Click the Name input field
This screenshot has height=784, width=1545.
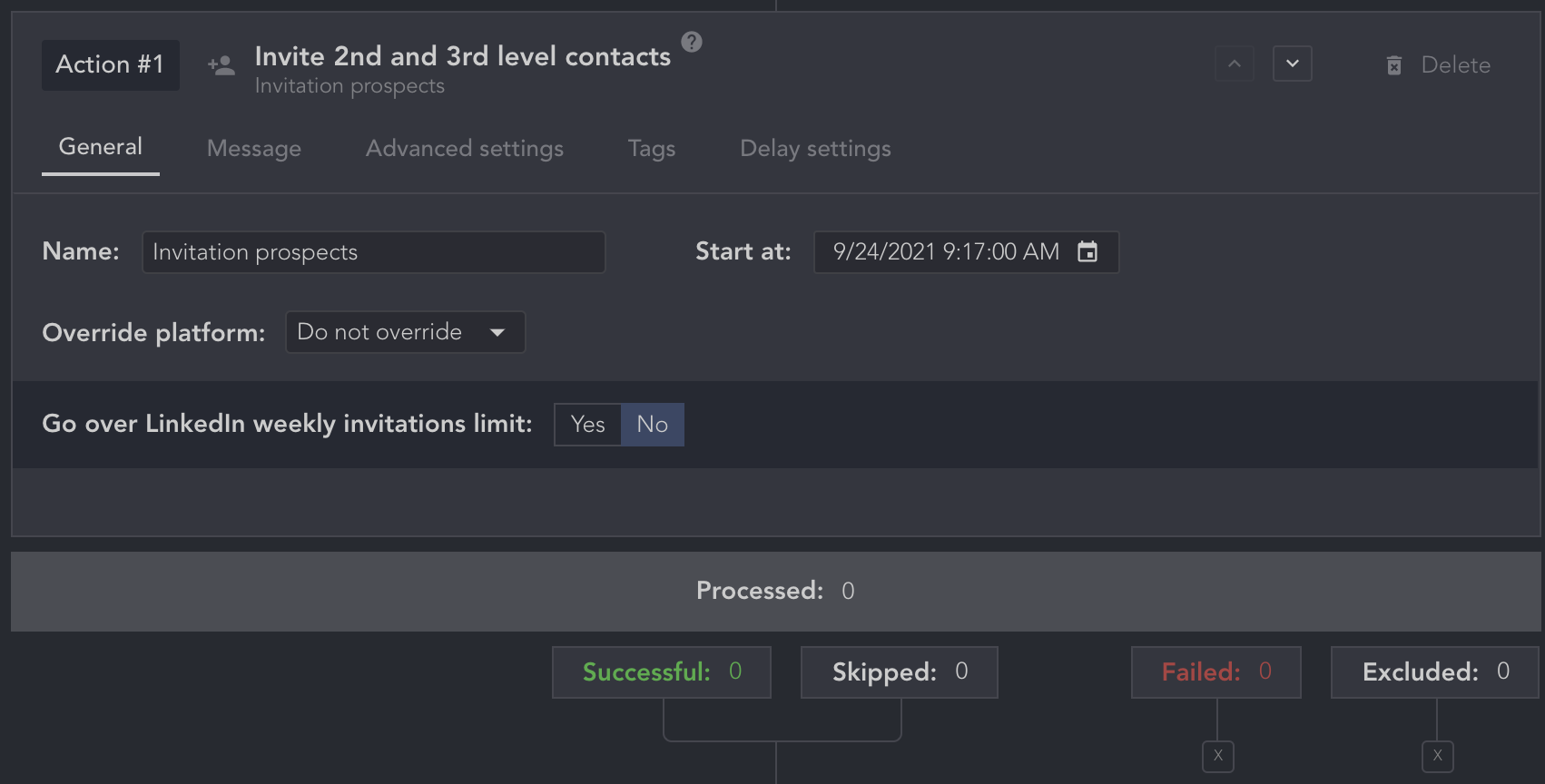coord(374,252)
